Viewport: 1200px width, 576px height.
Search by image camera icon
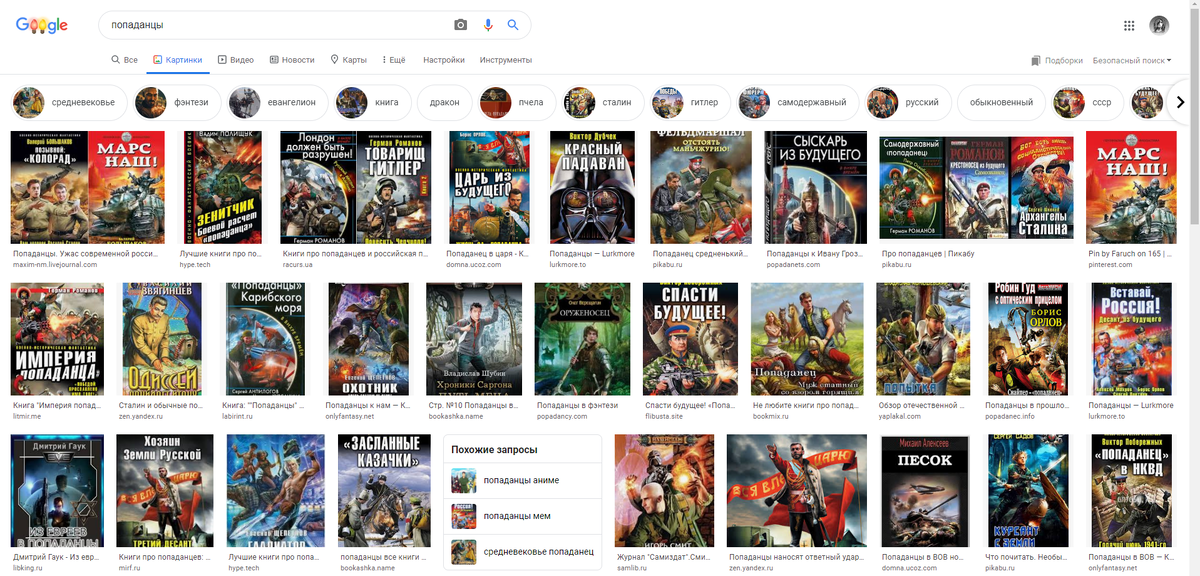click(460, 25)
